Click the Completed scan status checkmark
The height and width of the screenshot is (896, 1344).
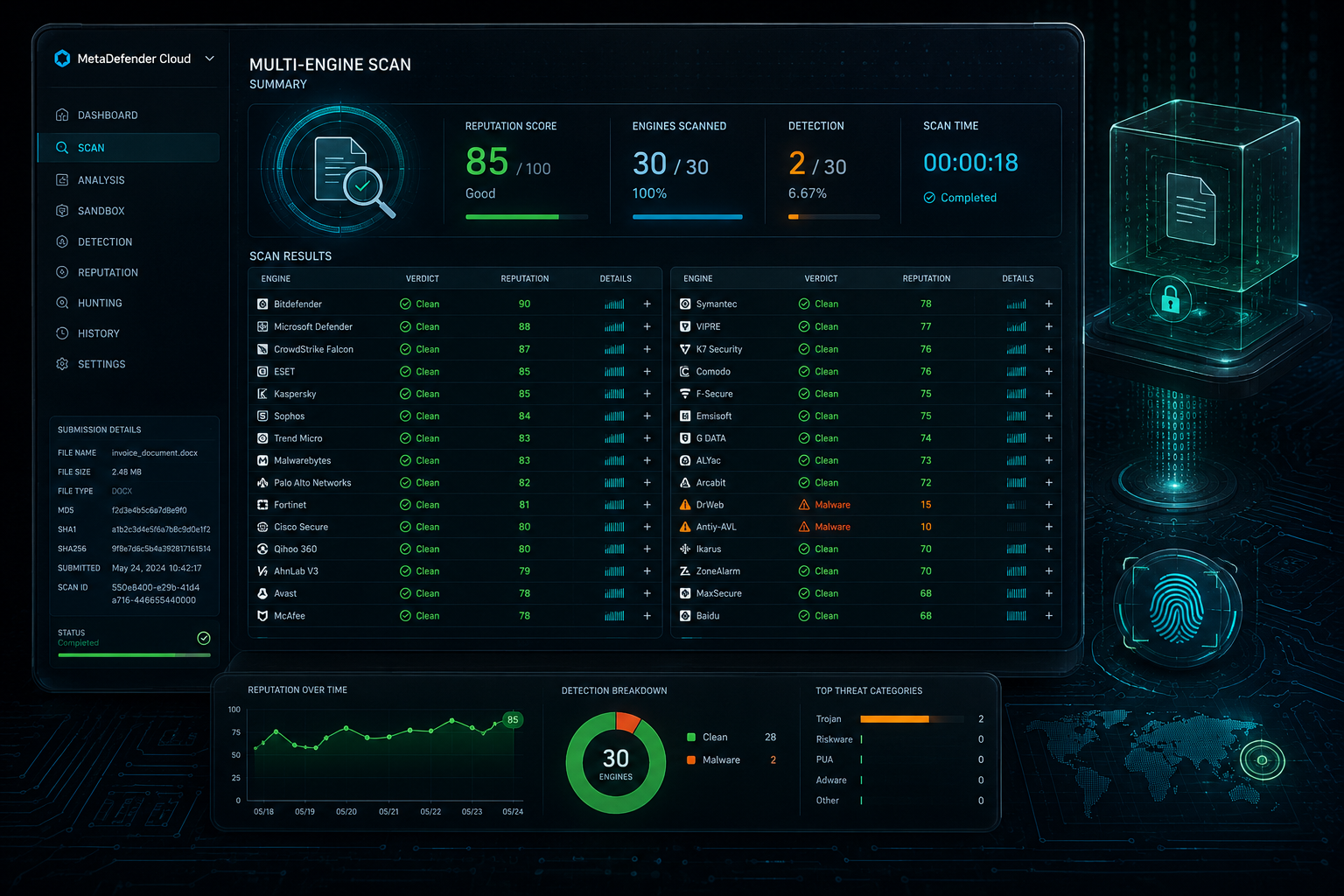click(929, 198)
